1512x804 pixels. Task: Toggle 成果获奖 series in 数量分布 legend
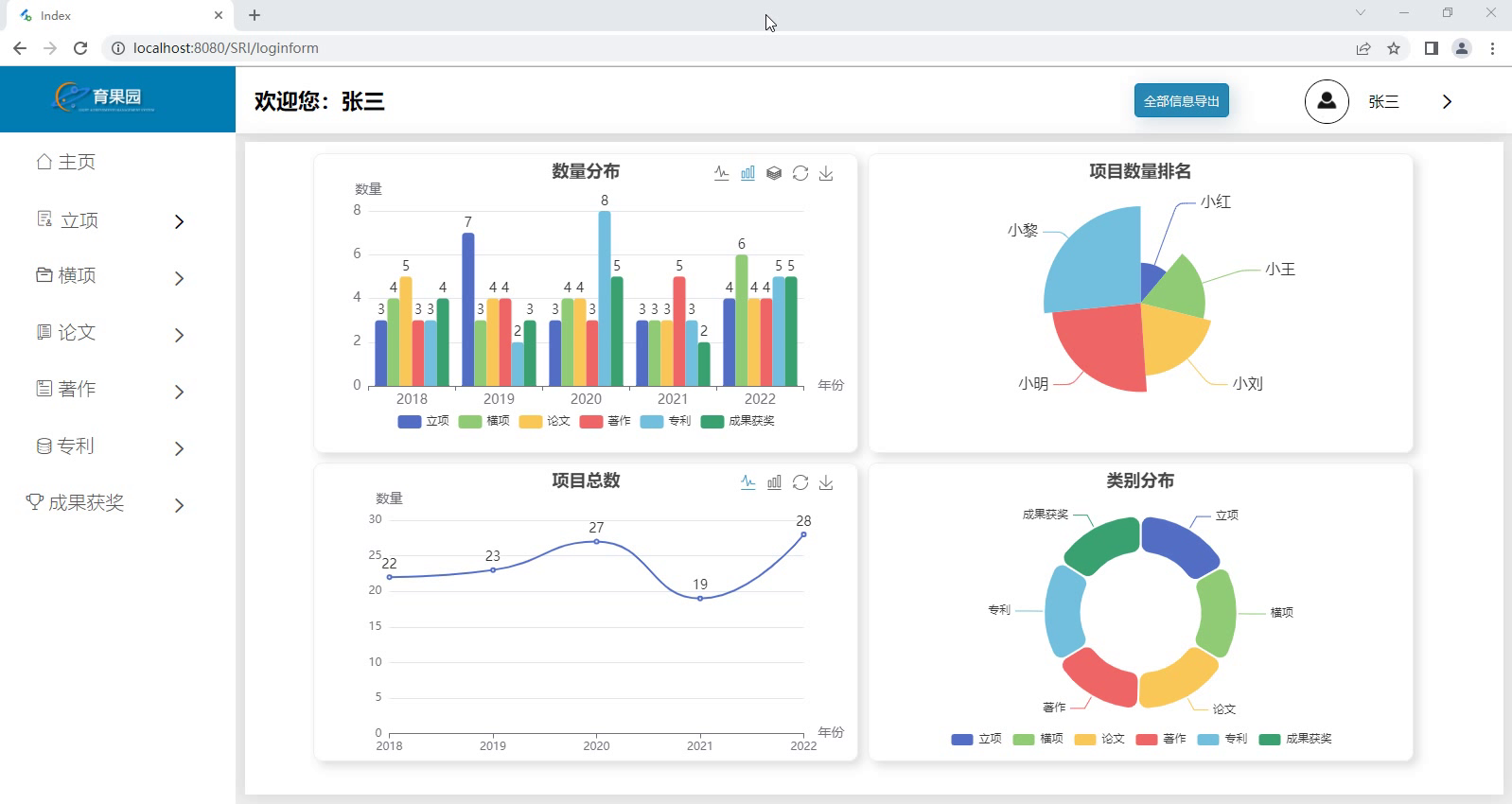tap(738, 421)
